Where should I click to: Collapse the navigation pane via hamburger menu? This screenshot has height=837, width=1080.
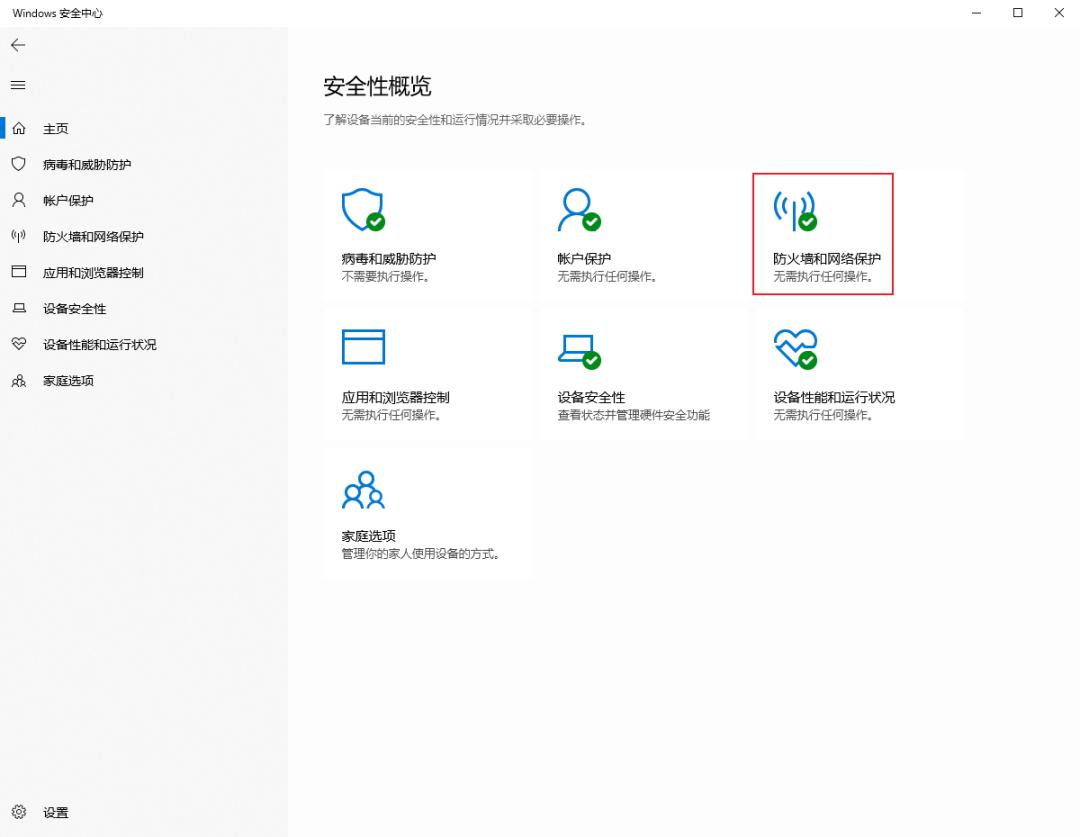tap(17, 84)
